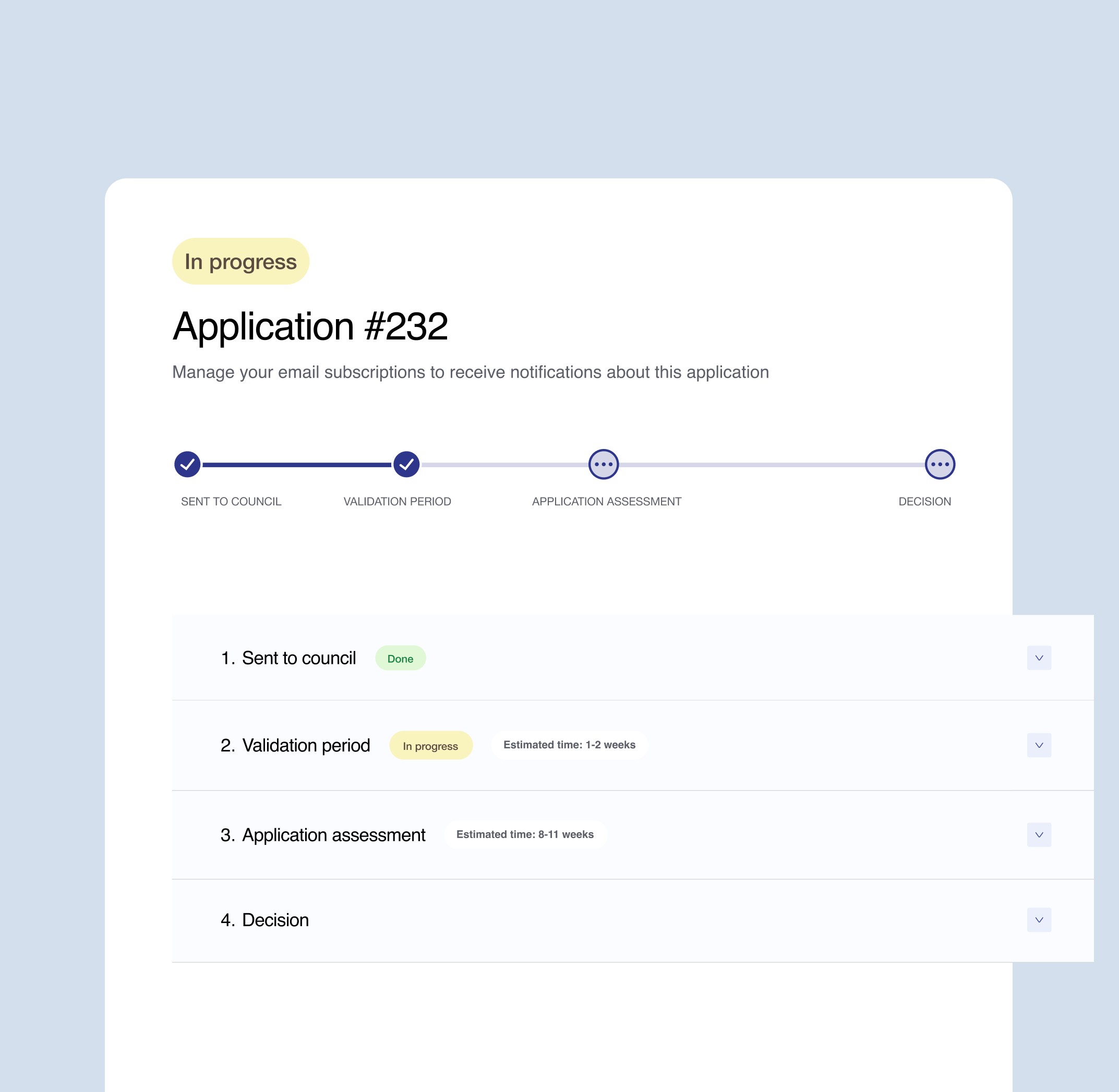
Task: Expand the Application assessment row chevron
Action: tap(1039, 834)
